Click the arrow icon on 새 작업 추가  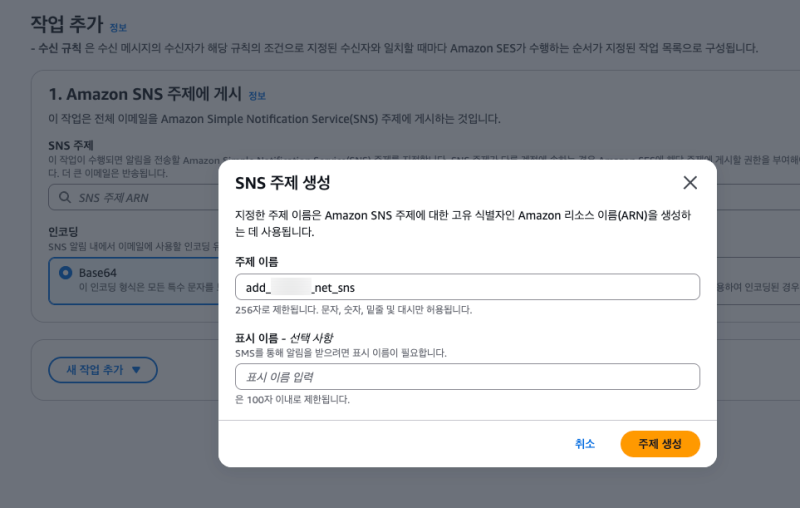click(x=137, y=370)
